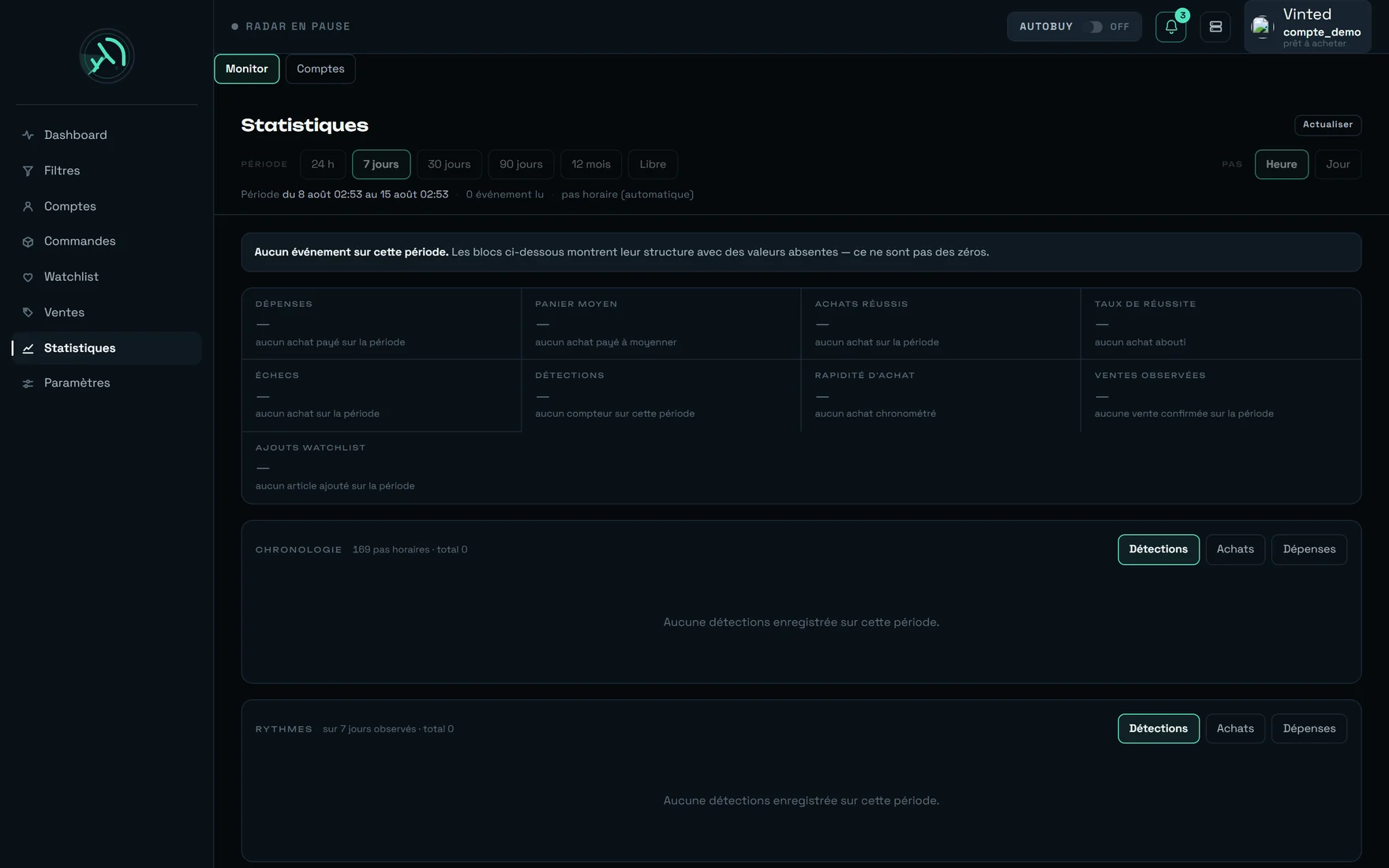Click the Comptes person icon in sidebar
This screenshot has width=1389, height=868.
[x=28, y=206]
